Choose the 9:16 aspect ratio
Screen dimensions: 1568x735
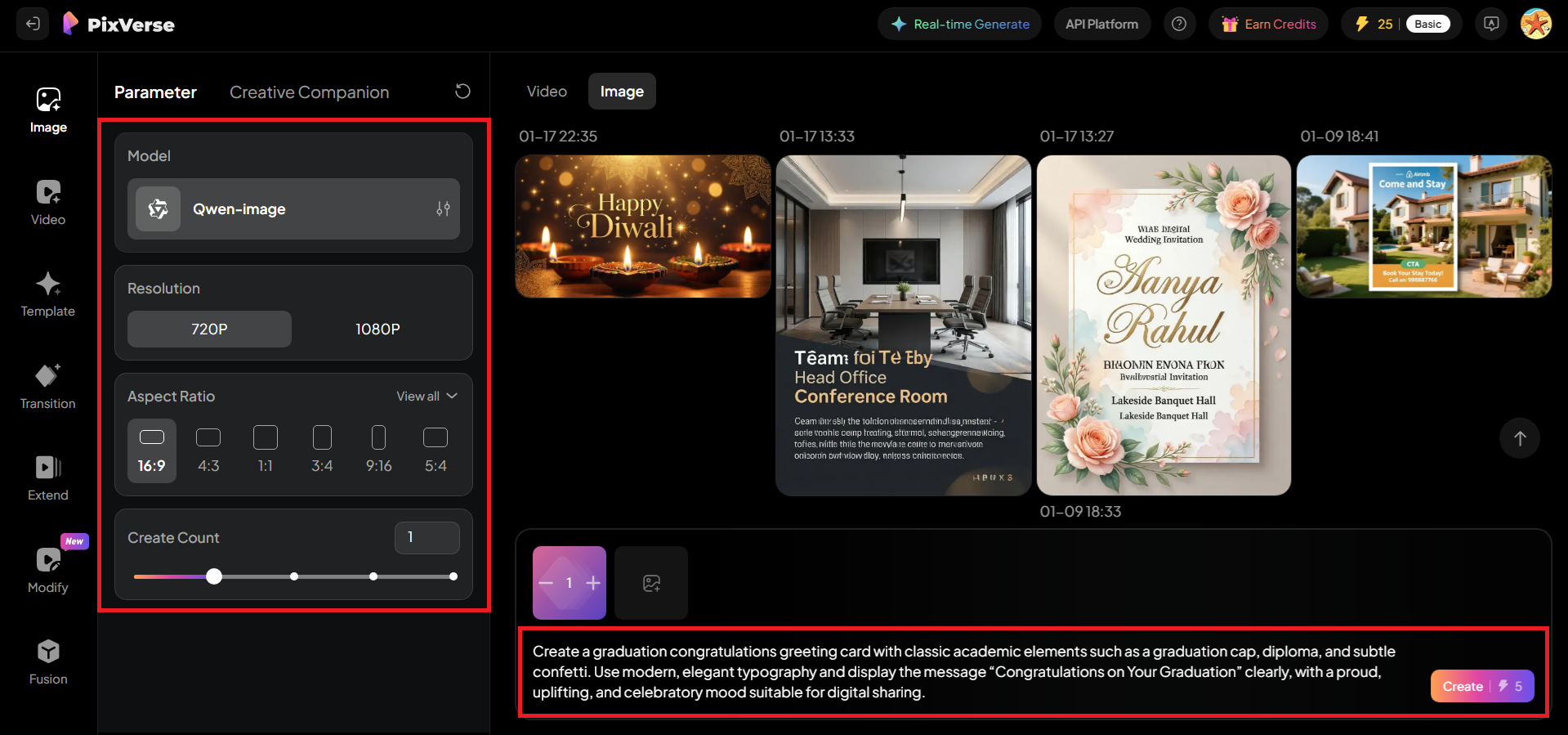[x=378, y=450]
